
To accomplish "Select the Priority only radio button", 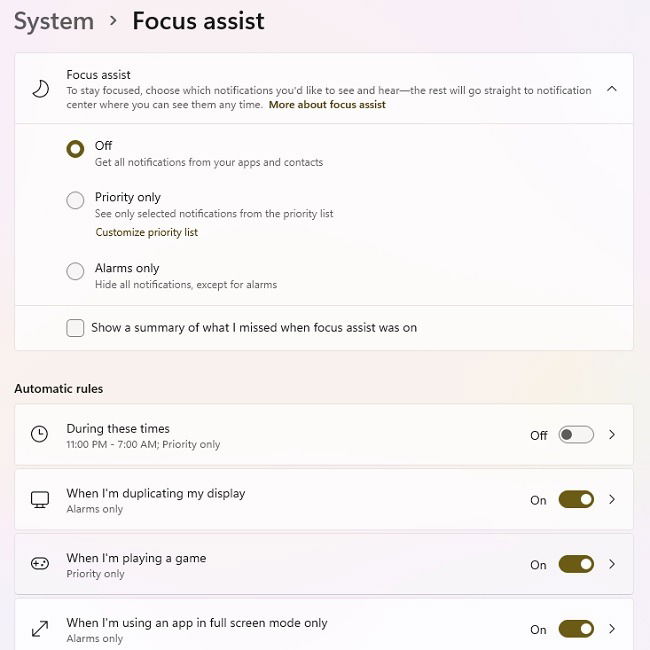I will pyautogui.click(x=75, y=200).
